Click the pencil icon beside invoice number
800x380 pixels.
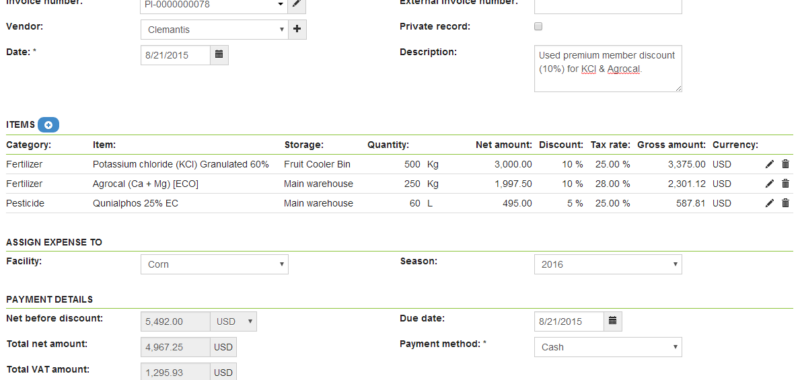pos(297,5)
